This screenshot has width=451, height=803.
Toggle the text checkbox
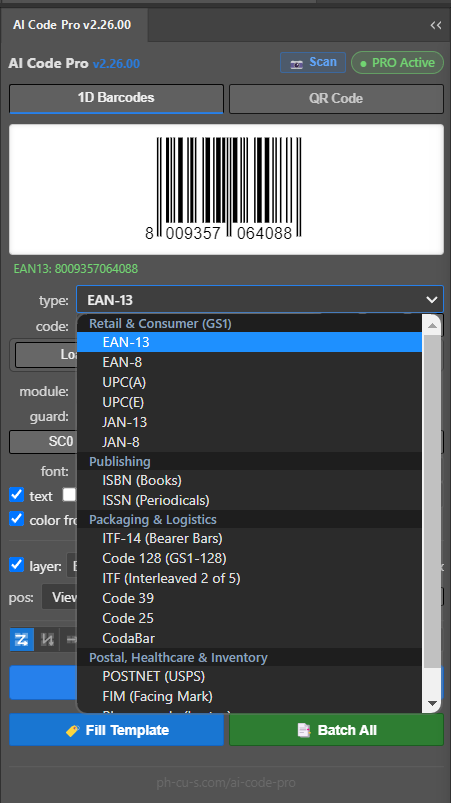pos(16,495)
